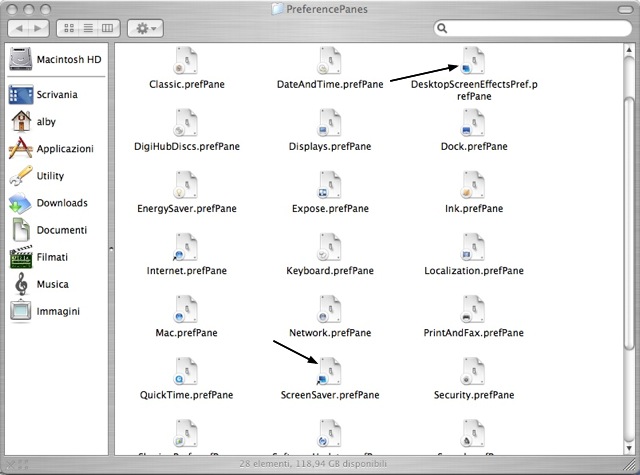Open Macintosh HD in the sidebar
This screenshot has height=475, width=640.
56,59
